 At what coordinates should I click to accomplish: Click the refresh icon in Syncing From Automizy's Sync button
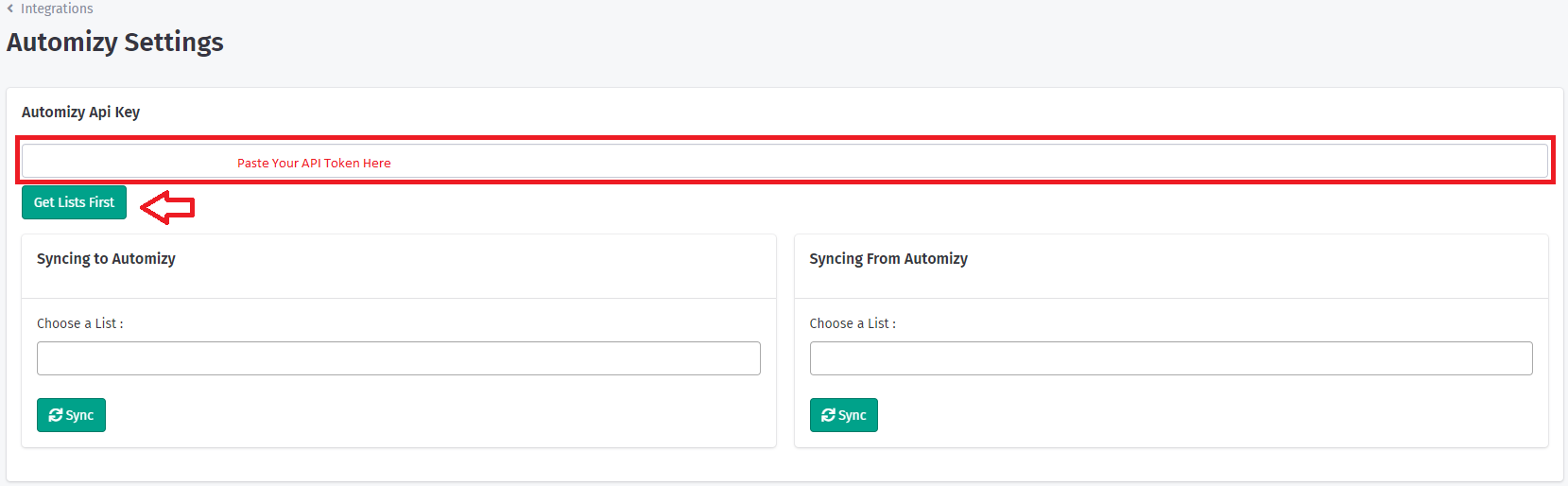(828, 415)
